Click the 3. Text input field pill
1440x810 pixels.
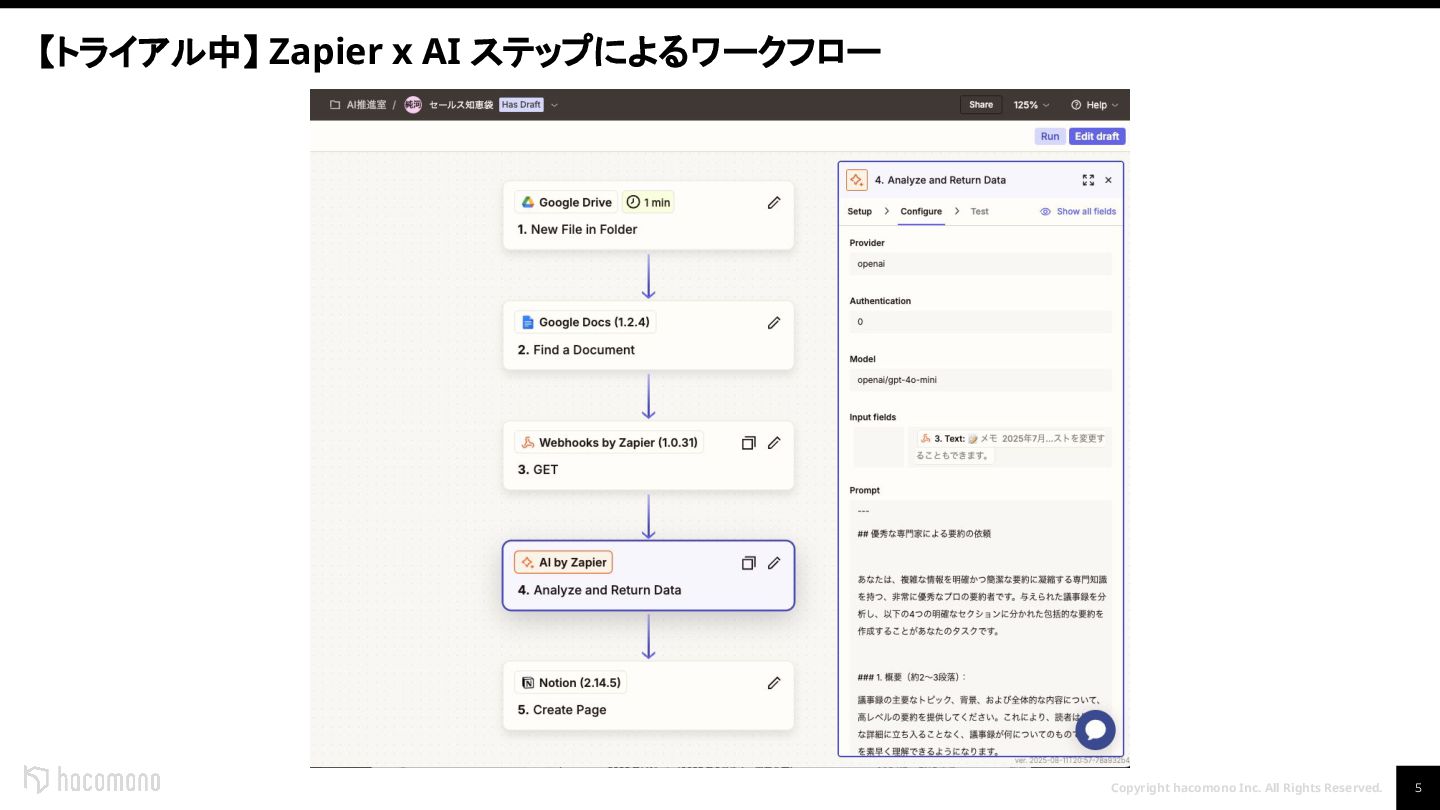click(x=1011, y=447)
